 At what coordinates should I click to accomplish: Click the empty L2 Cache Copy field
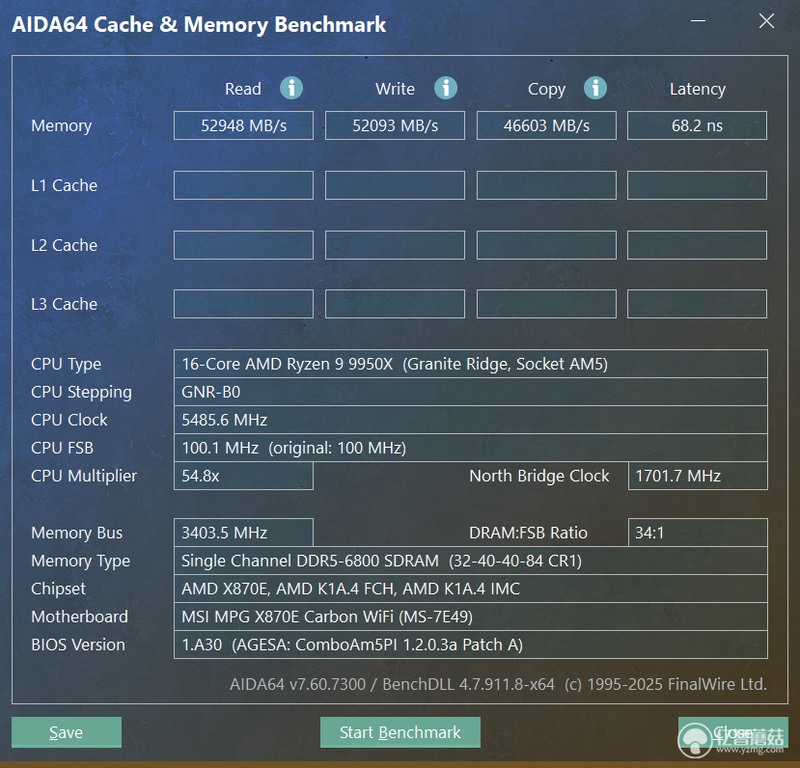546,245
